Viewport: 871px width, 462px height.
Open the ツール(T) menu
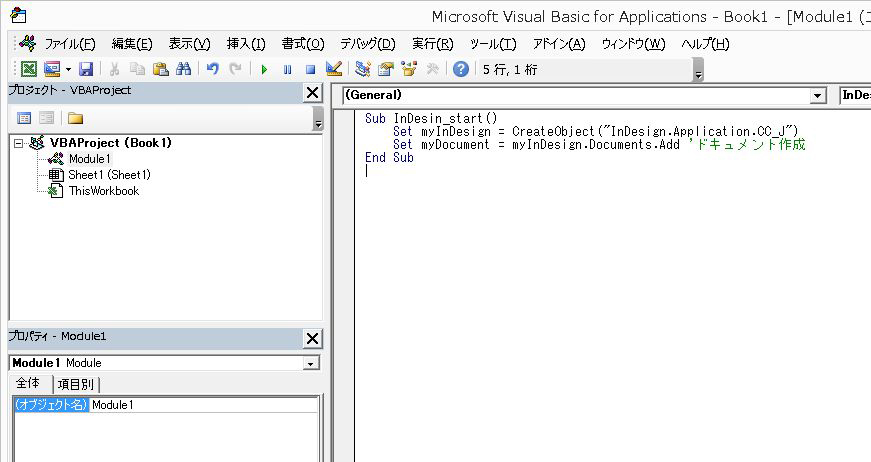coord(493,43)
